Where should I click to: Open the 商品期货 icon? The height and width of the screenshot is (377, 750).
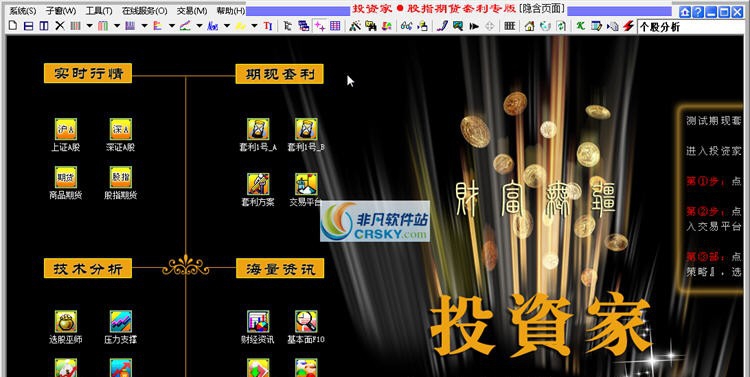tap(66, 177)
